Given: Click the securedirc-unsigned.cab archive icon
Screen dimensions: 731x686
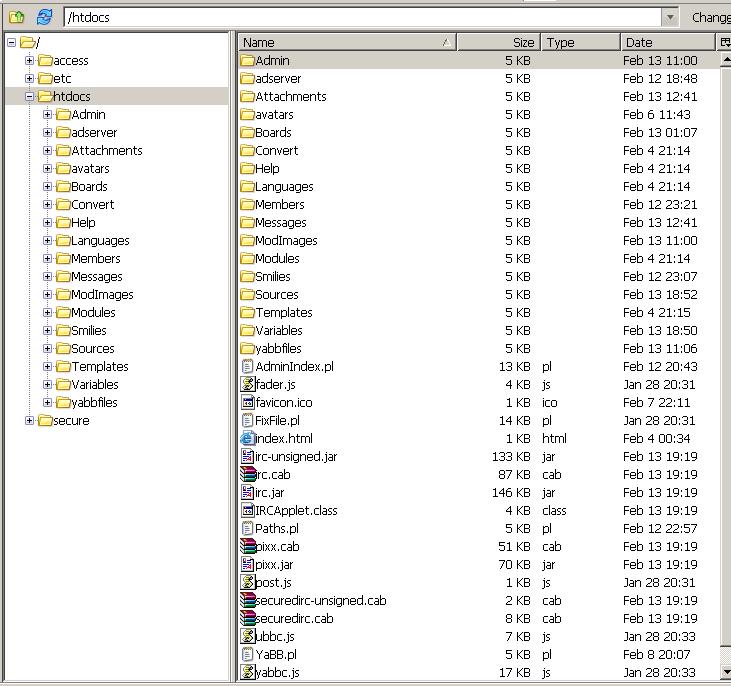Looking at the screenshot, I should 248,601.
